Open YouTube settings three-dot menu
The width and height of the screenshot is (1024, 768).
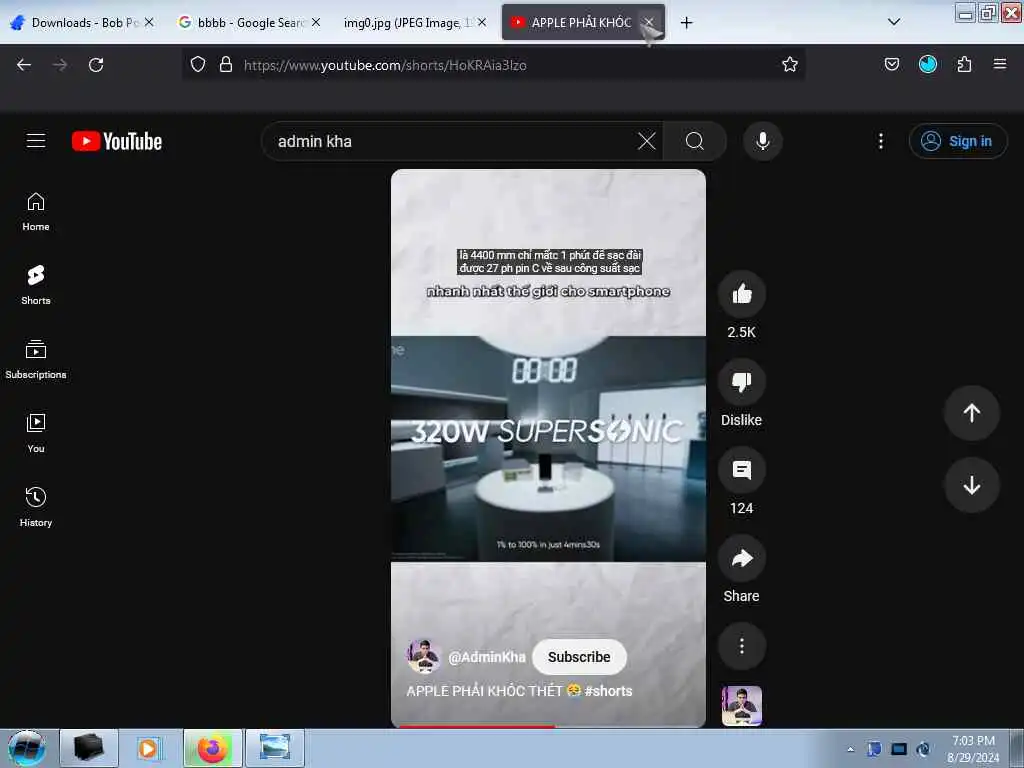(880, 141)
